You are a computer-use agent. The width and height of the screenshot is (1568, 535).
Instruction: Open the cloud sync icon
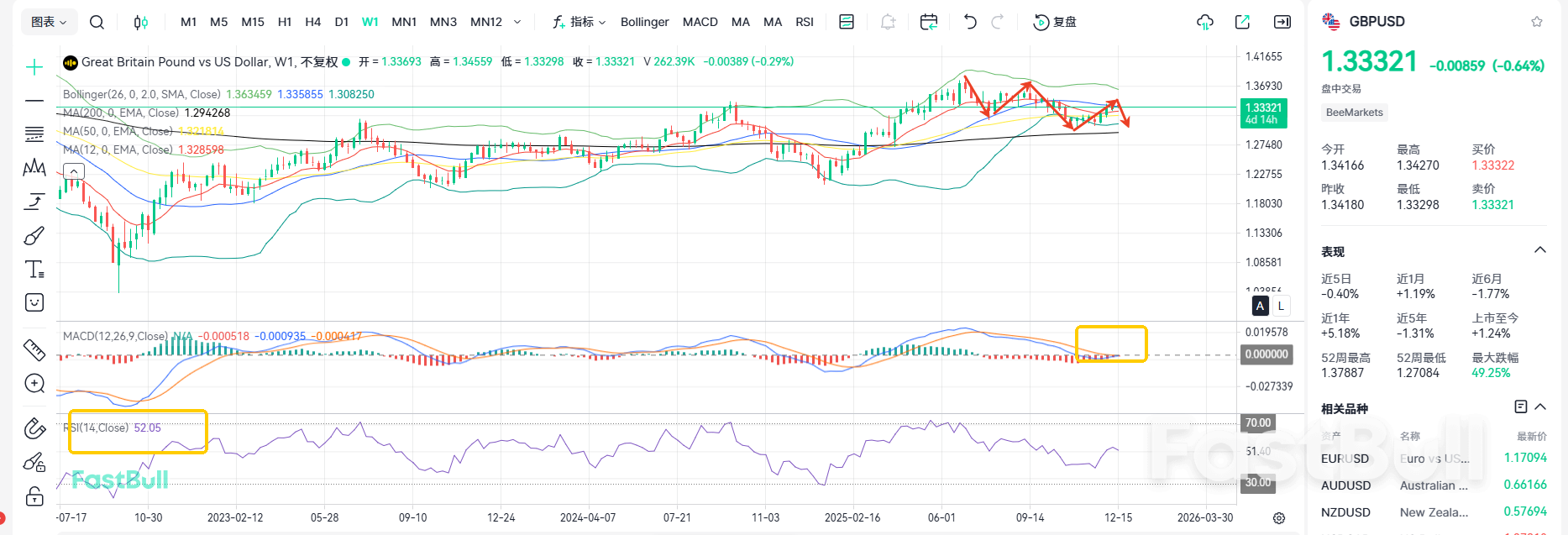[1205, 22]
